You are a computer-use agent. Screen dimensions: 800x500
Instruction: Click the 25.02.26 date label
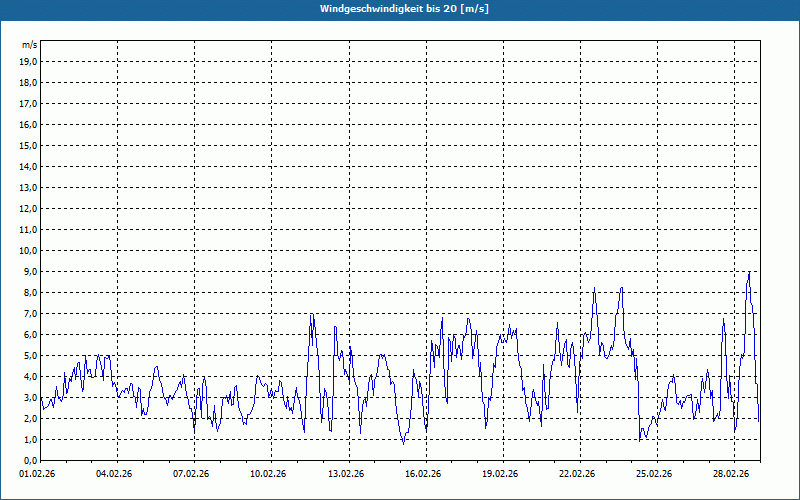click(x=655, y=475)
